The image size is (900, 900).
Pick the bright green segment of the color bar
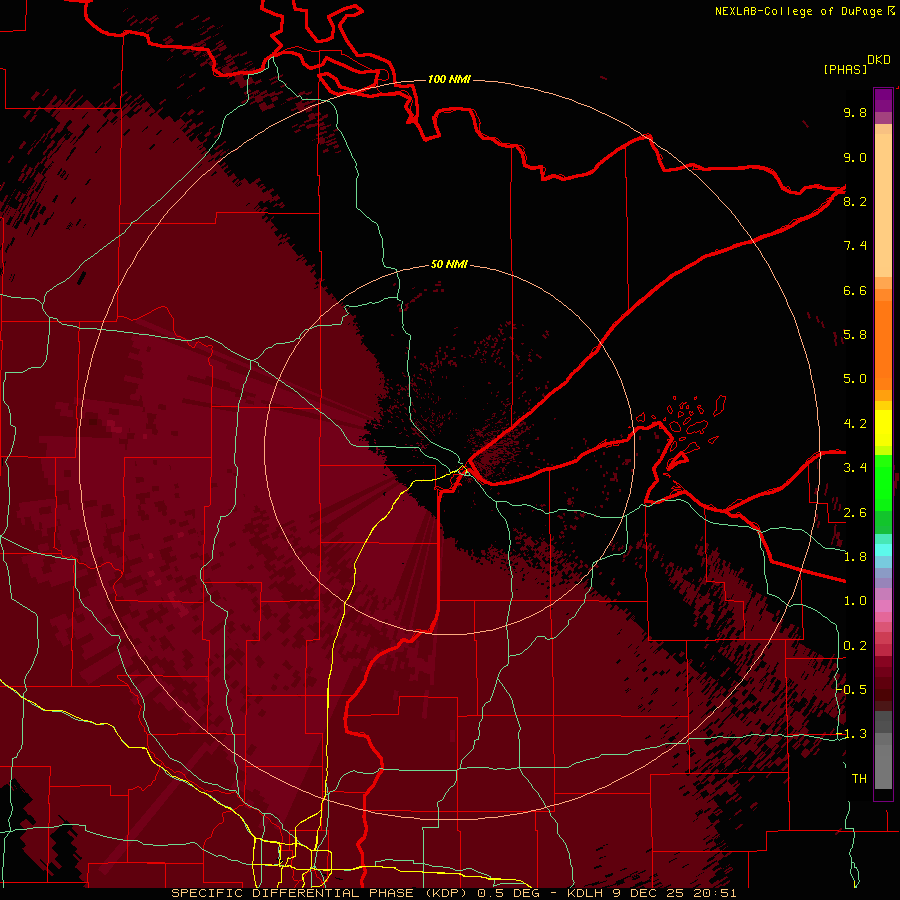(883, 482)
